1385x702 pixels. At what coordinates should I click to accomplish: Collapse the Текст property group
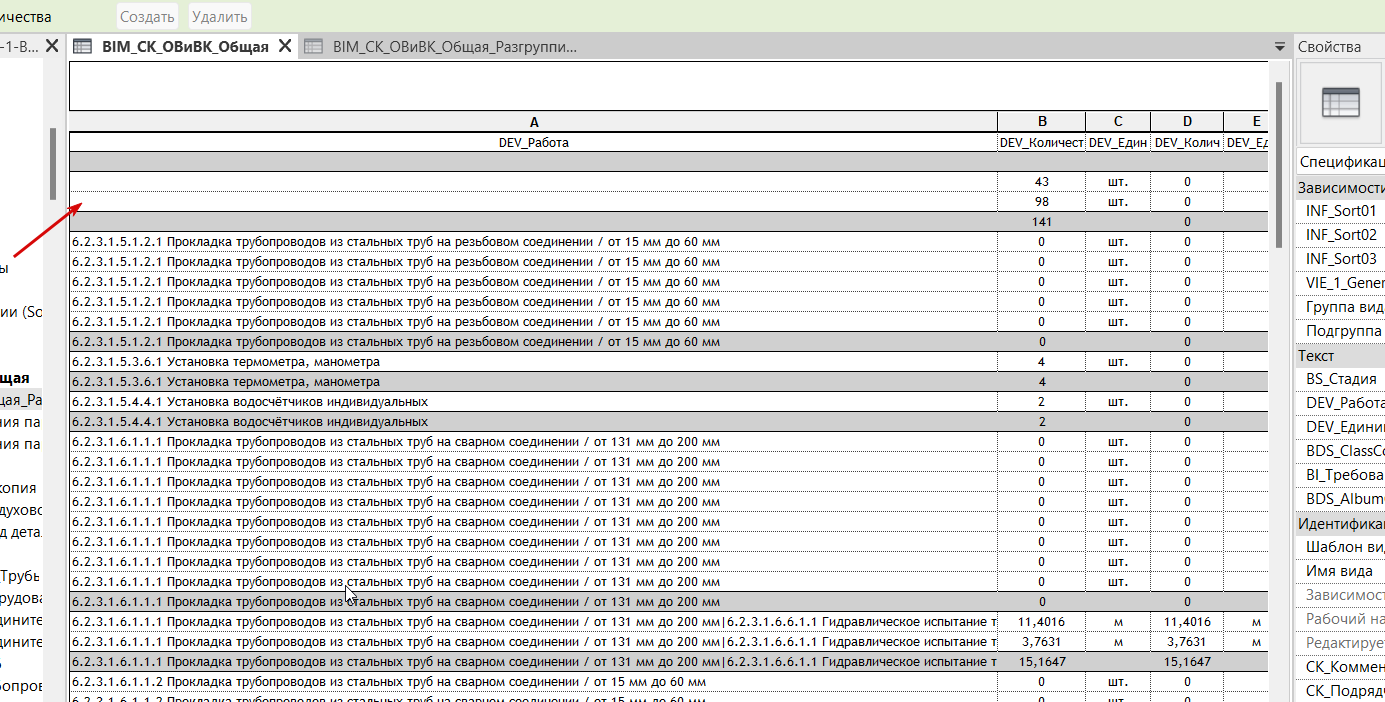[1340, 355]
